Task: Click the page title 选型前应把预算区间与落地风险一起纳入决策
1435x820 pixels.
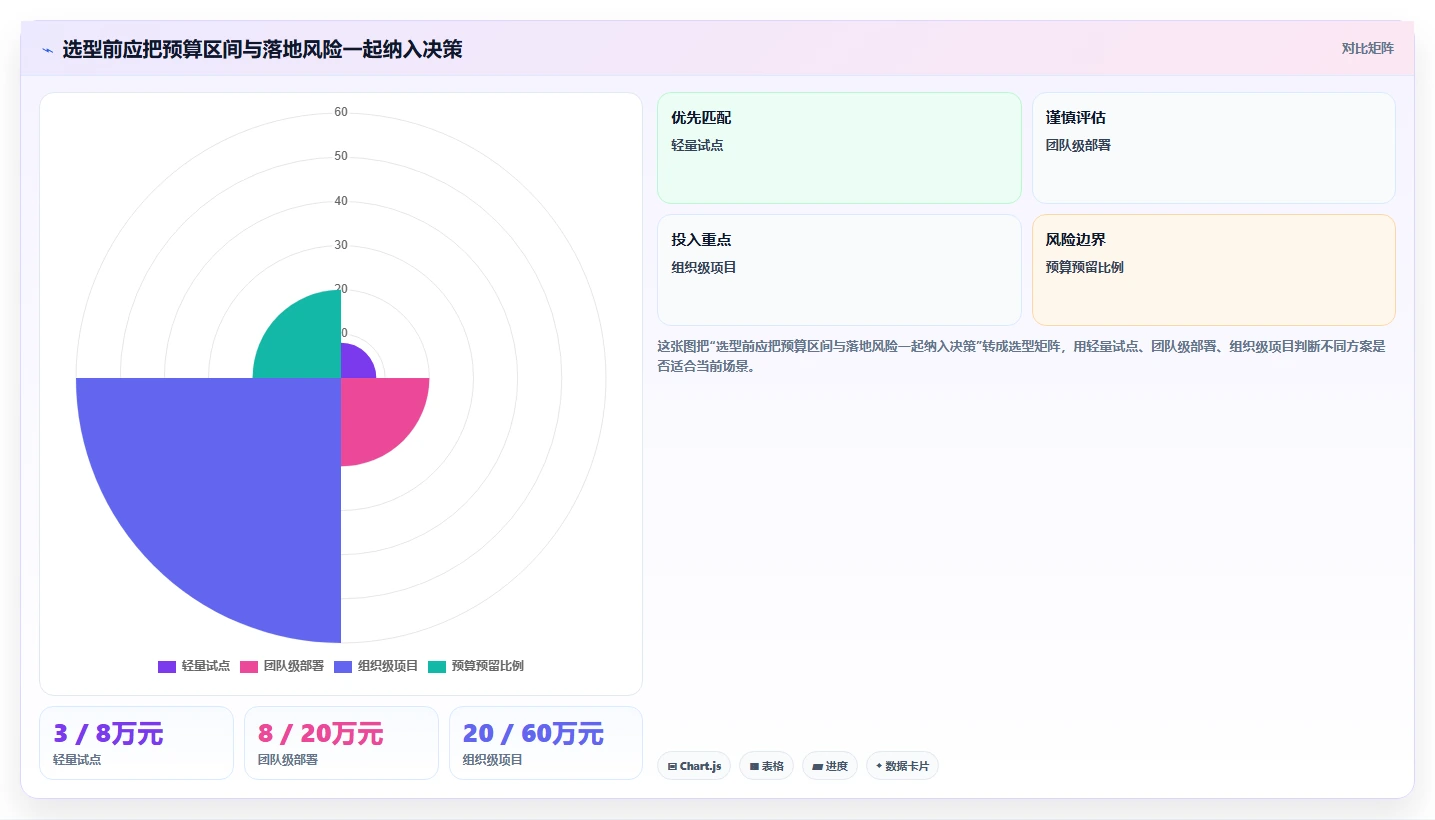Action: pos(262,49)
